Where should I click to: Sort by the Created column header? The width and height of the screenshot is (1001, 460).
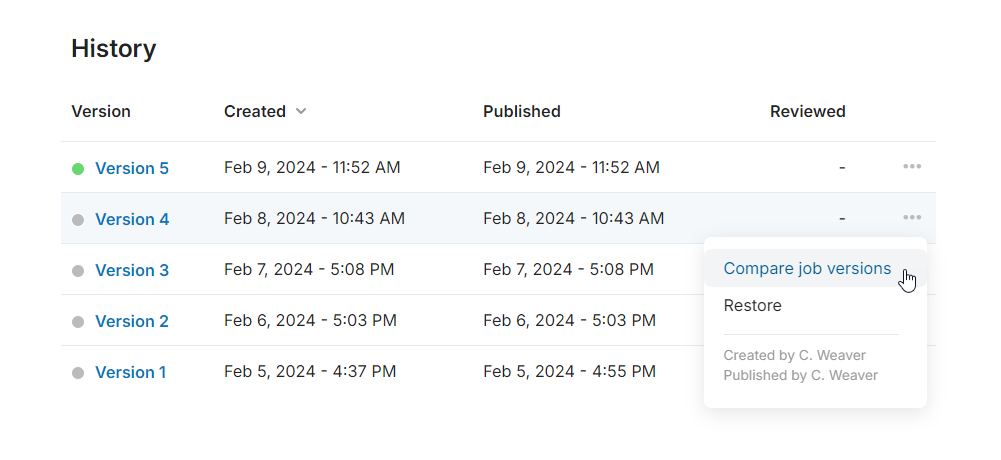(255, 112)
